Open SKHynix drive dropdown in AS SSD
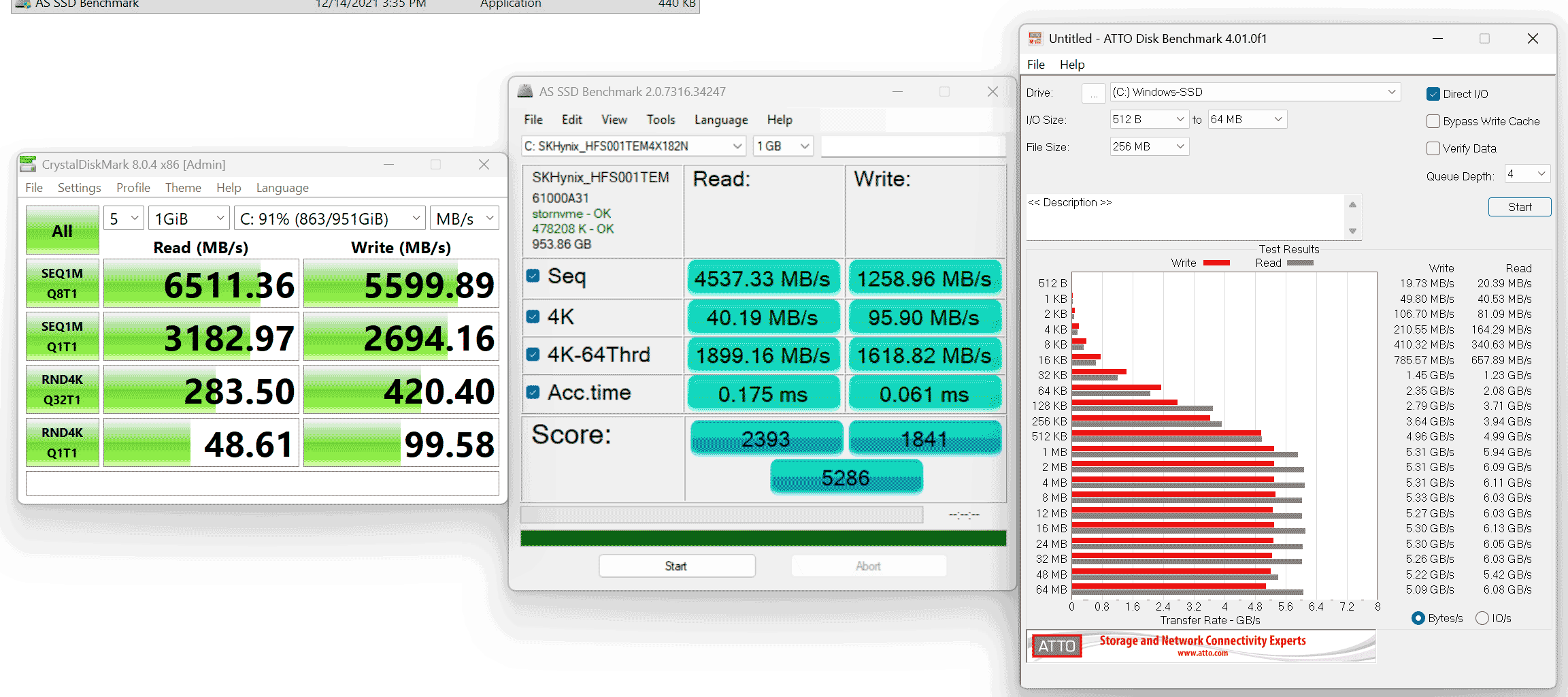The width and height of the screenshot is (1568, 697). point(633,146)
